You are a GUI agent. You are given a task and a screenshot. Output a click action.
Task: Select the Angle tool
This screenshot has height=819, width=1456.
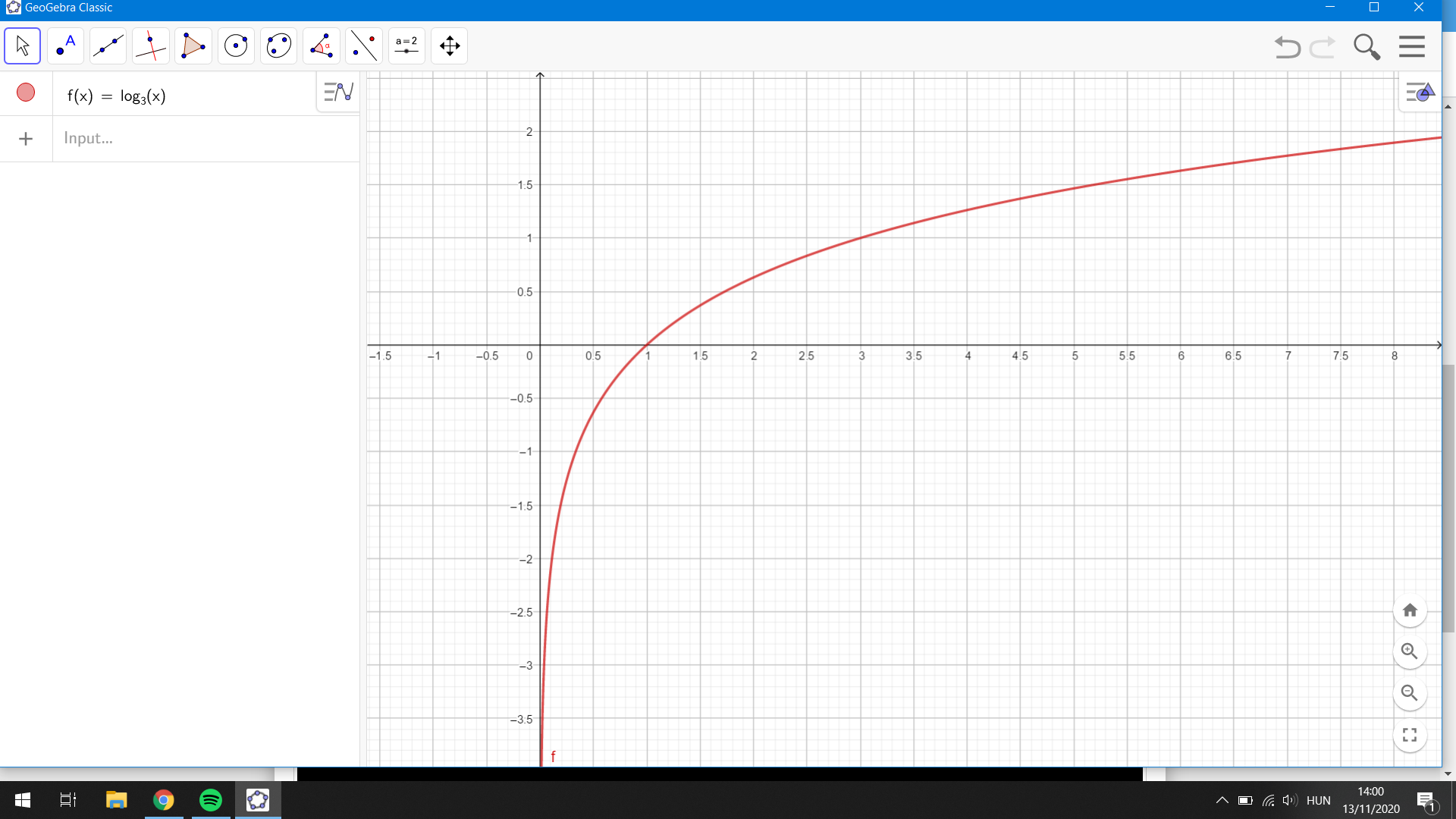321,46
